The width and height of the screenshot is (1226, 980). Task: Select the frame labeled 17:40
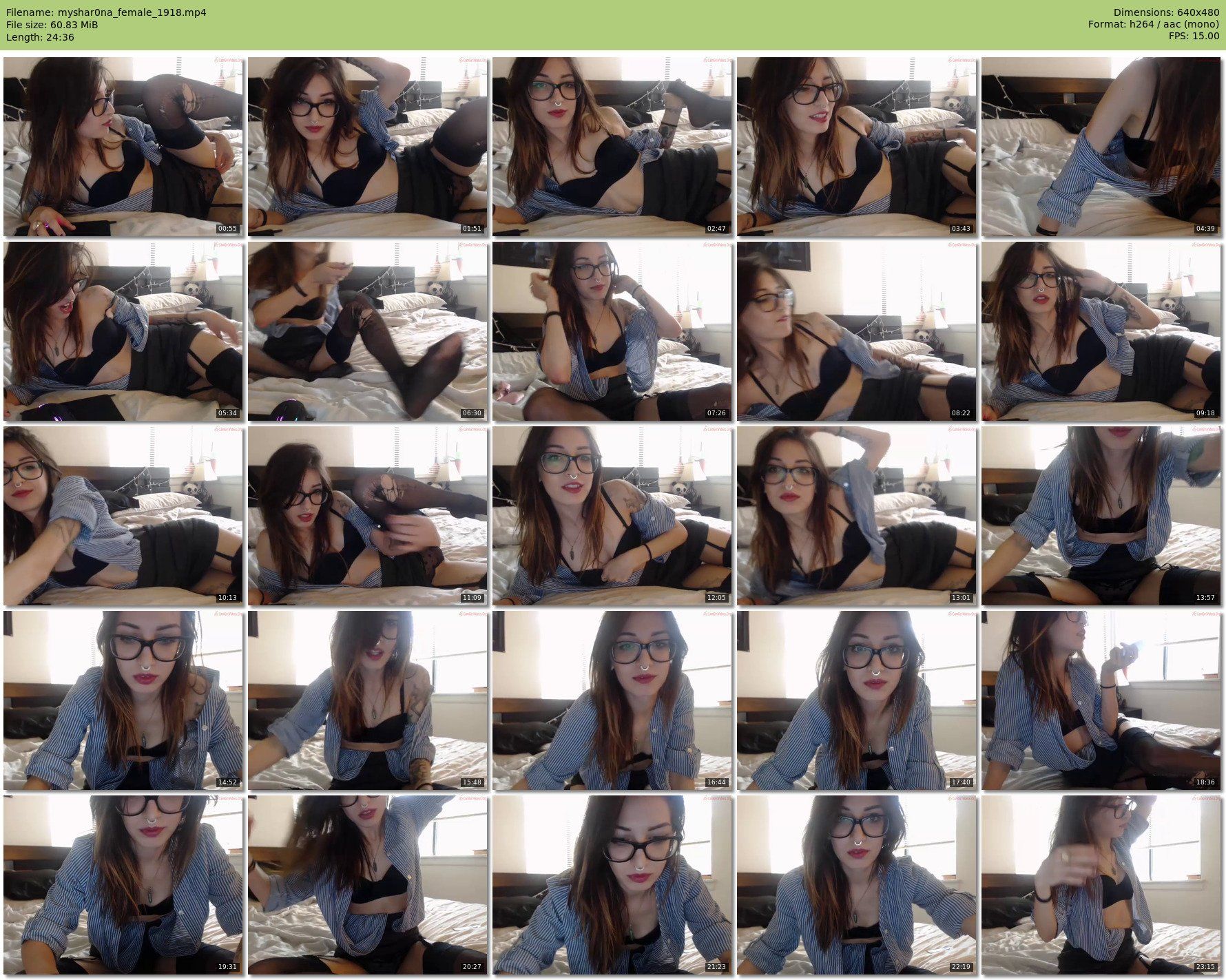pyautogui.click(x=856, y=700)
